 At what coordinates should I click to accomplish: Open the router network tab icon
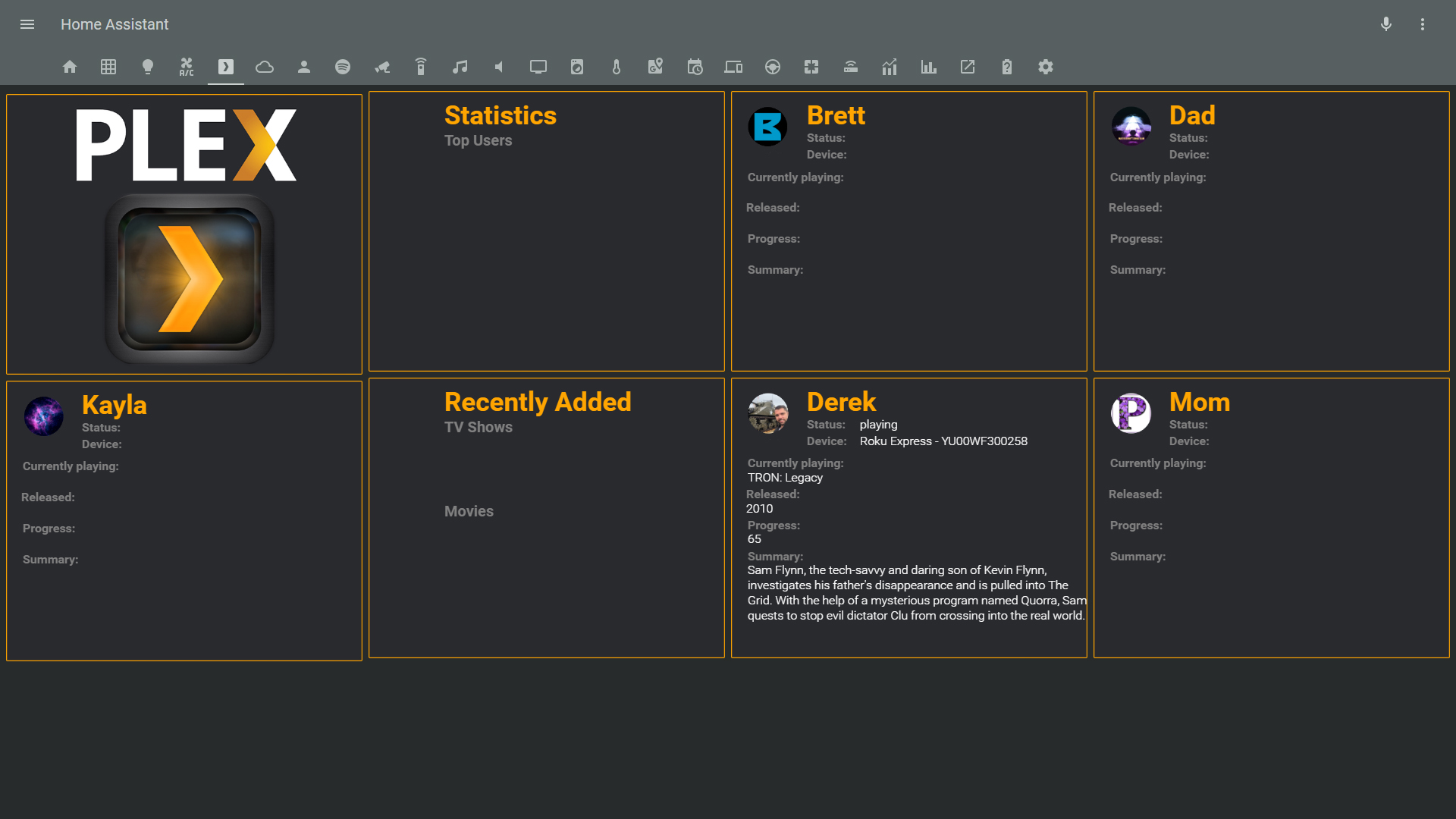(851, 67)
